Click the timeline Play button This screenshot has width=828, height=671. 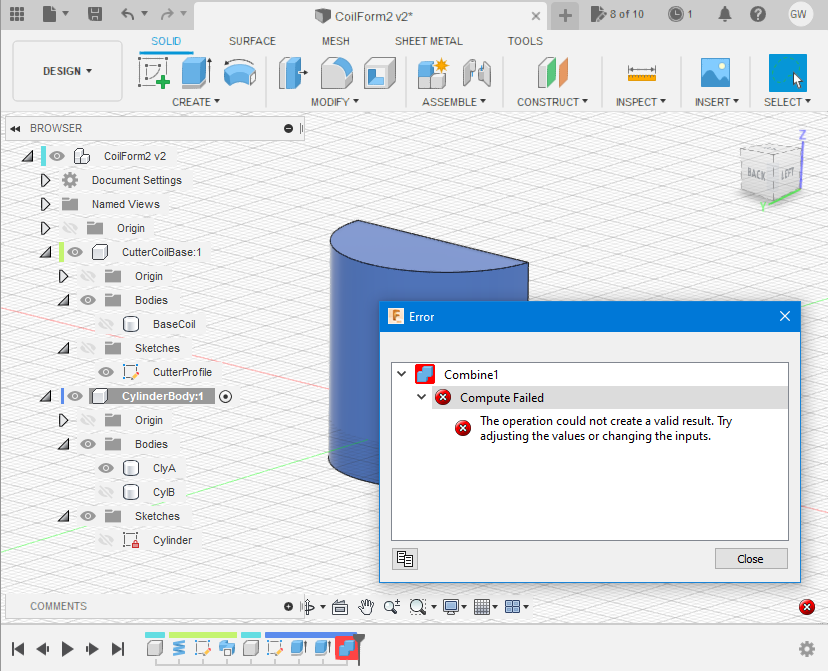(x=67, y=649)
